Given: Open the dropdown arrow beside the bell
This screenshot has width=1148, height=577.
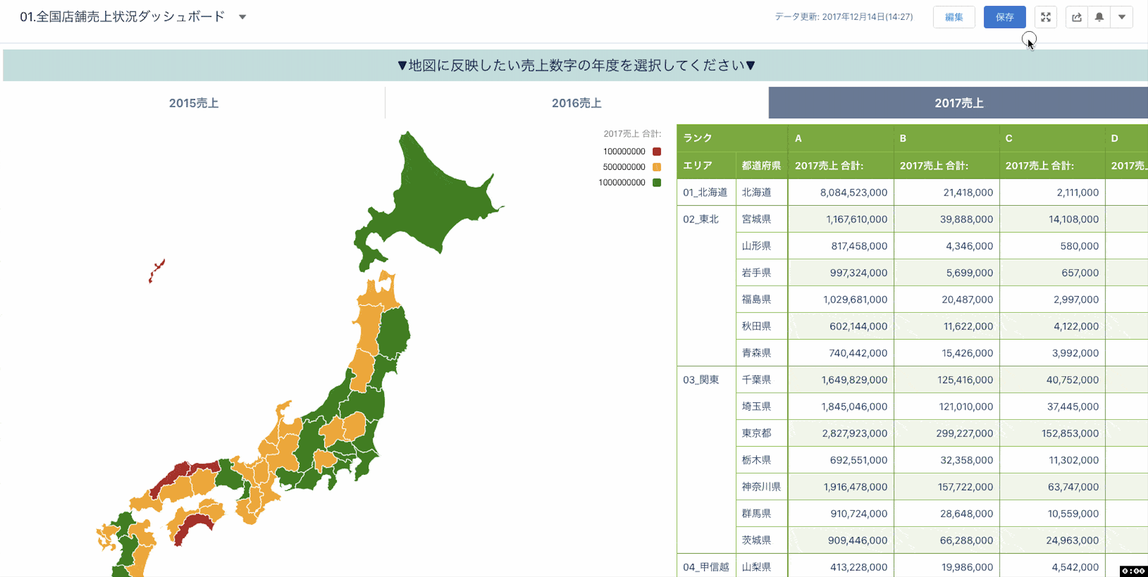Looking at the screenshot, I should [1122, 18].
